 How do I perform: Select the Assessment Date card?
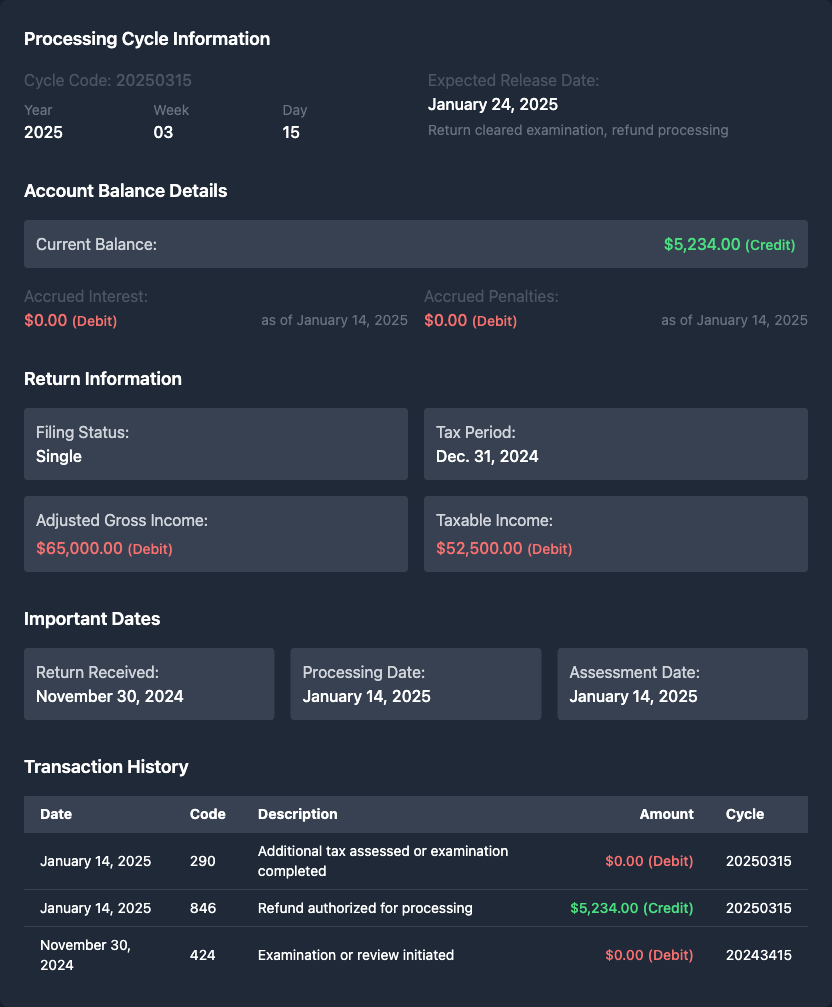coord(682,684)
